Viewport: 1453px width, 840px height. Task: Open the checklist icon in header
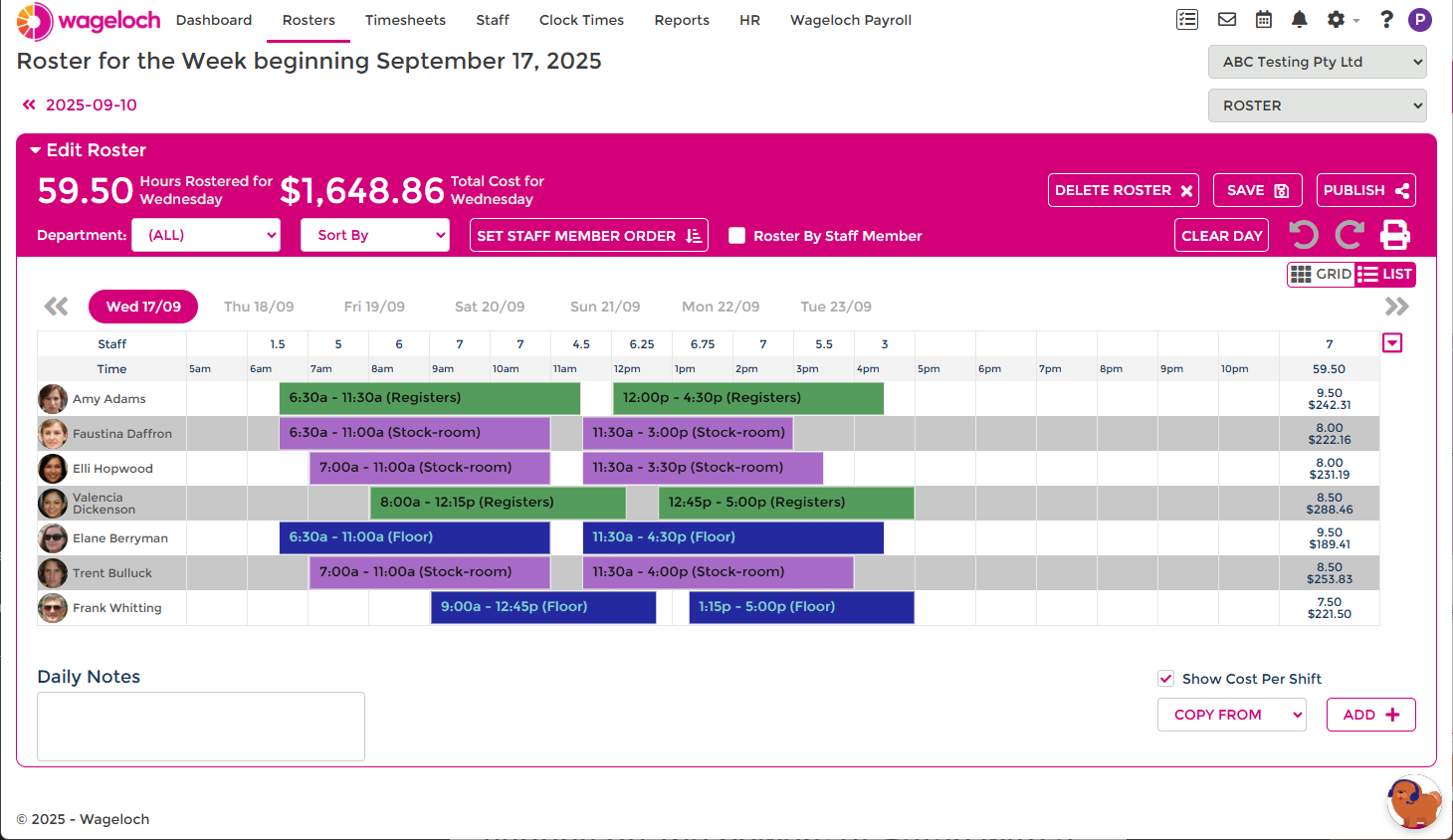point(1187,20)
